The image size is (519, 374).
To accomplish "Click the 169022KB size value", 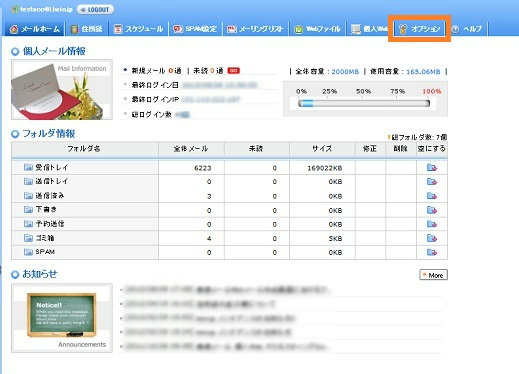I will pos(325,168).
